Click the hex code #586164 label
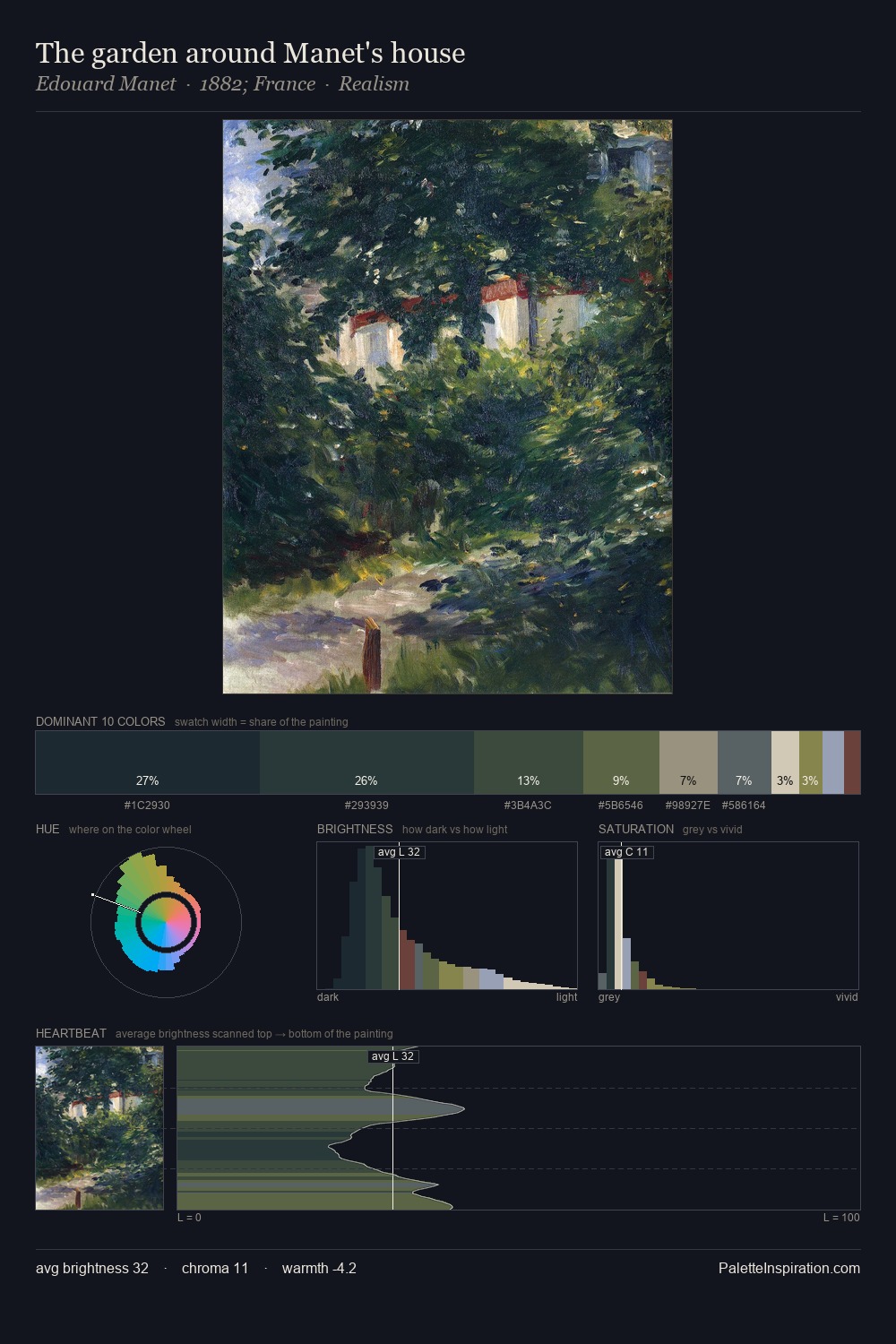The image size is (896, 1344). (x=744, y=806)
